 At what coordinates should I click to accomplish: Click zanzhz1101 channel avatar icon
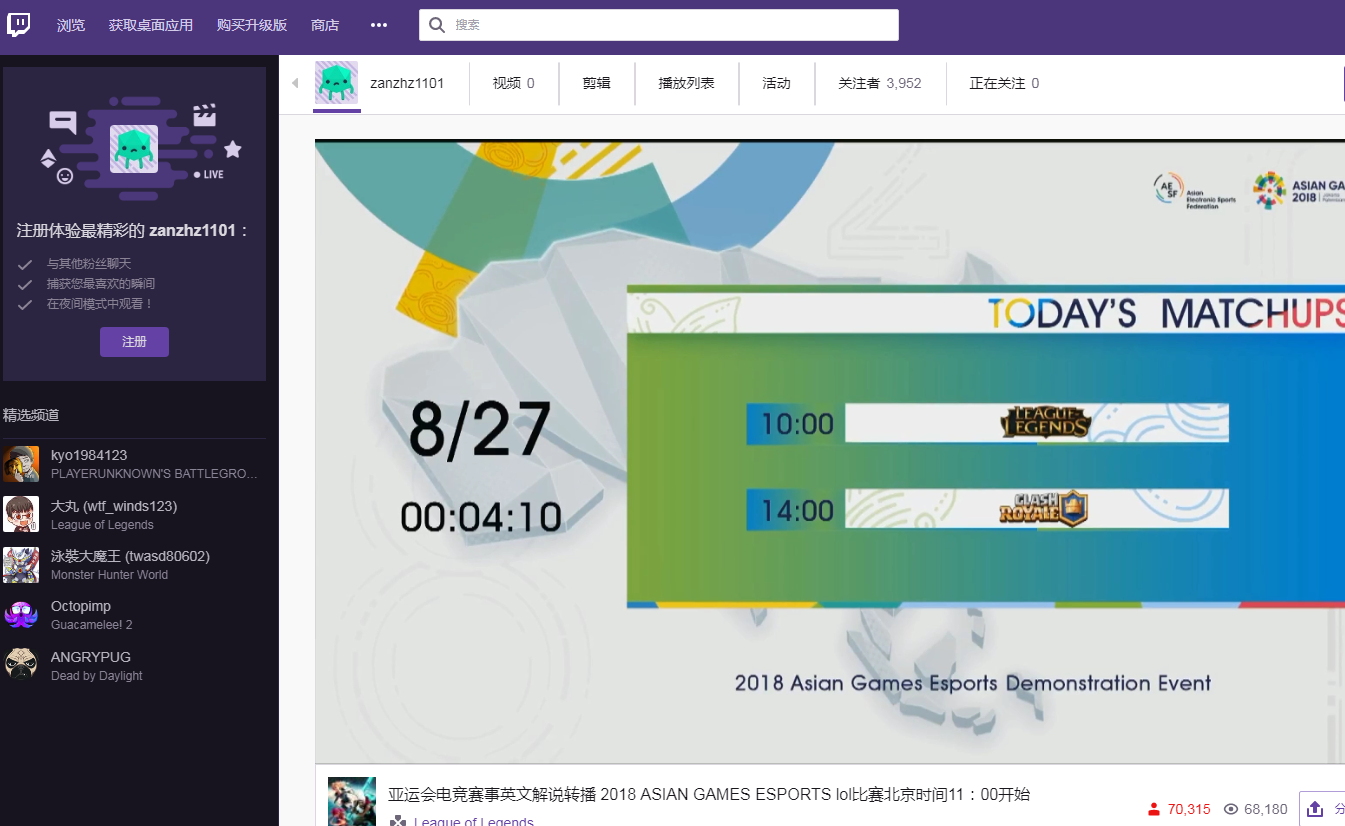tap(336, 83)
